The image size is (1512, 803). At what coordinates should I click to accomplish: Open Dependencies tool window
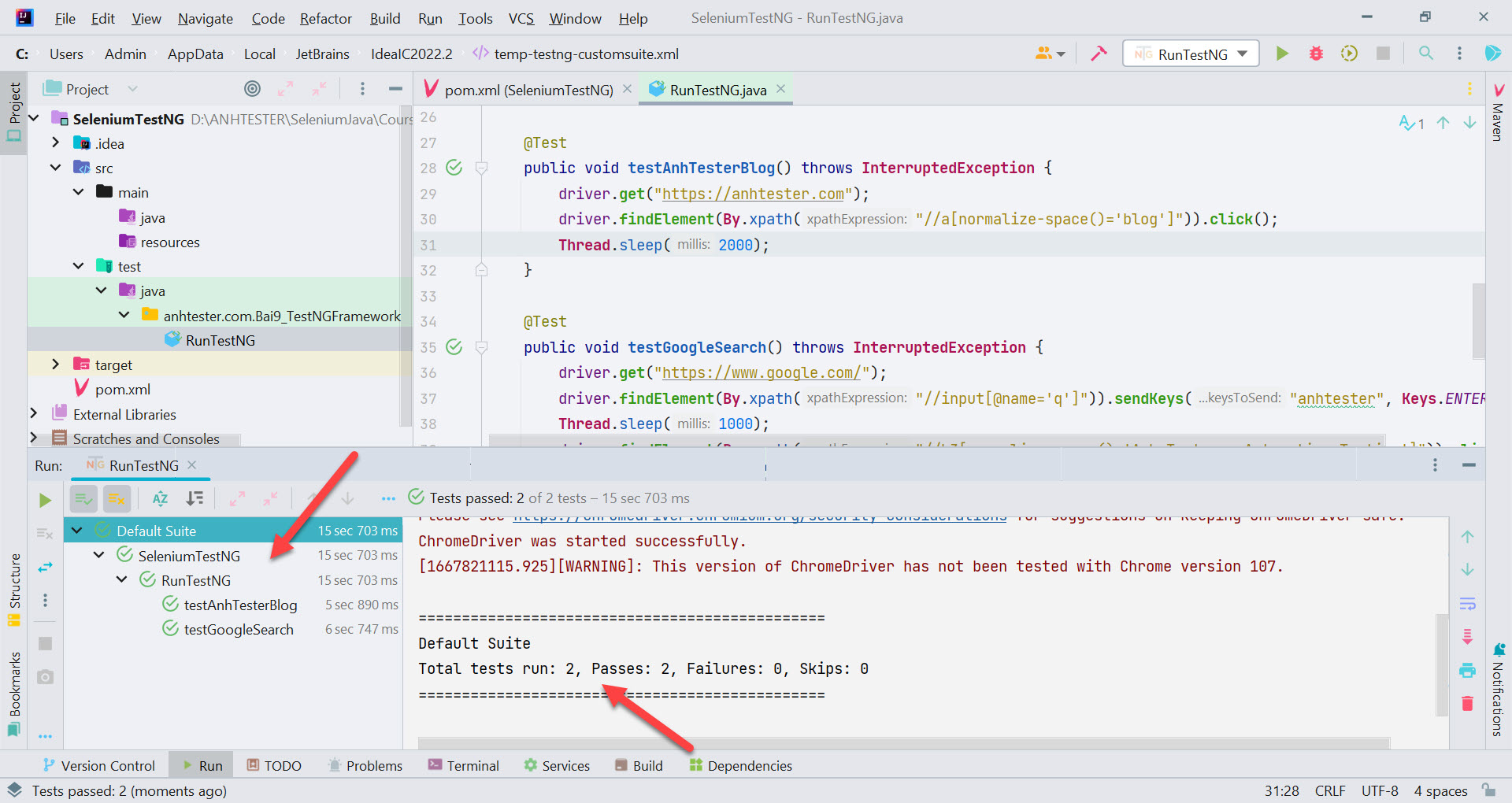740,765
